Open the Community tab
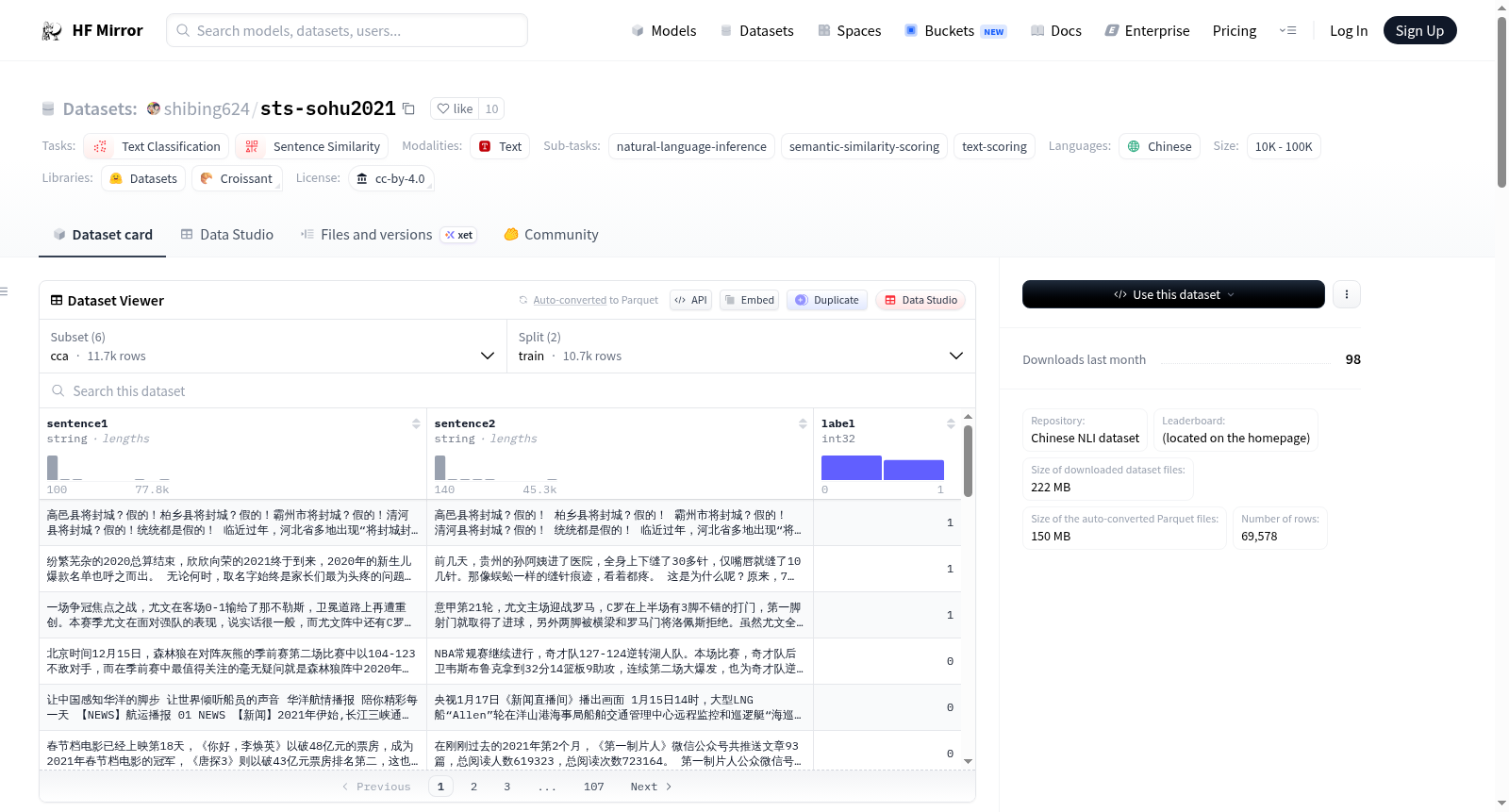 (x=551, y=235)
